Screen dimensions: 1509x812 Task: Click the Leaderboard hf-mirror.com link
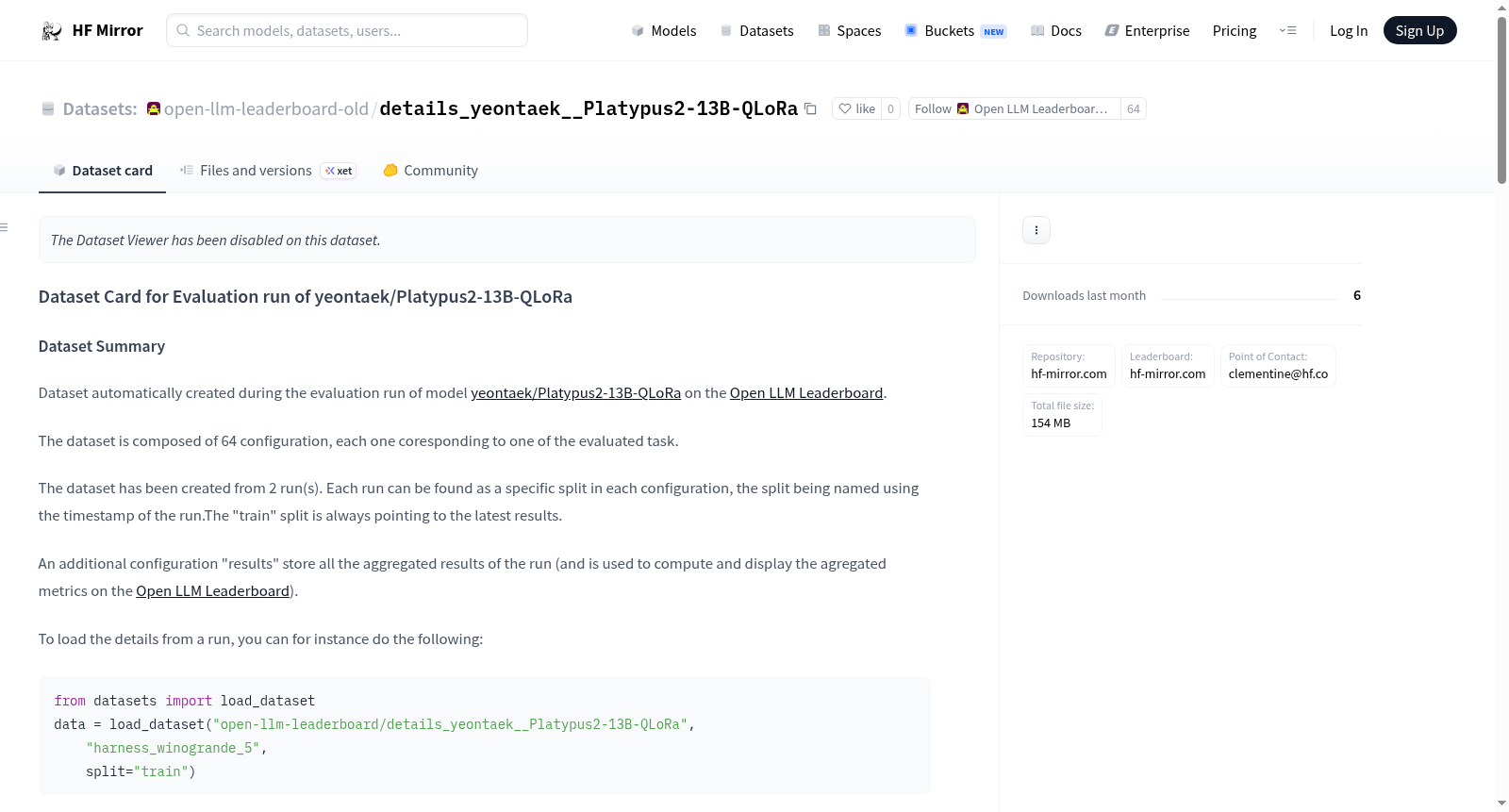1168,366
